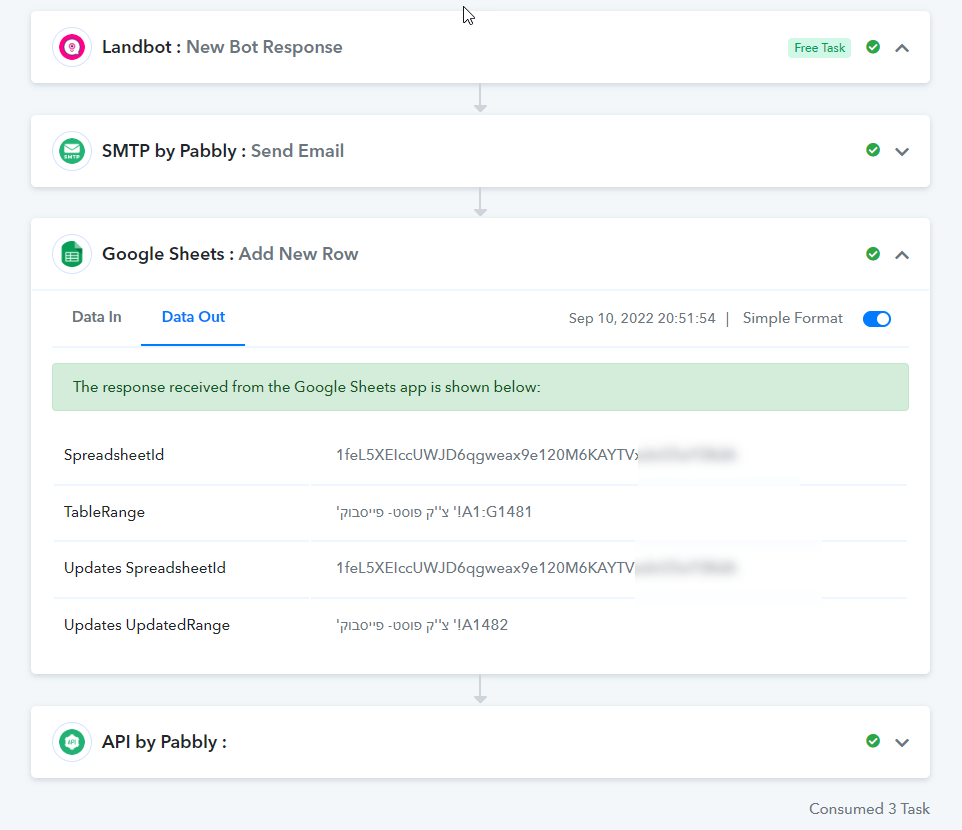962x830 pixels.
Task: Switch to the Data In tab
Action: tap(97, 317)
